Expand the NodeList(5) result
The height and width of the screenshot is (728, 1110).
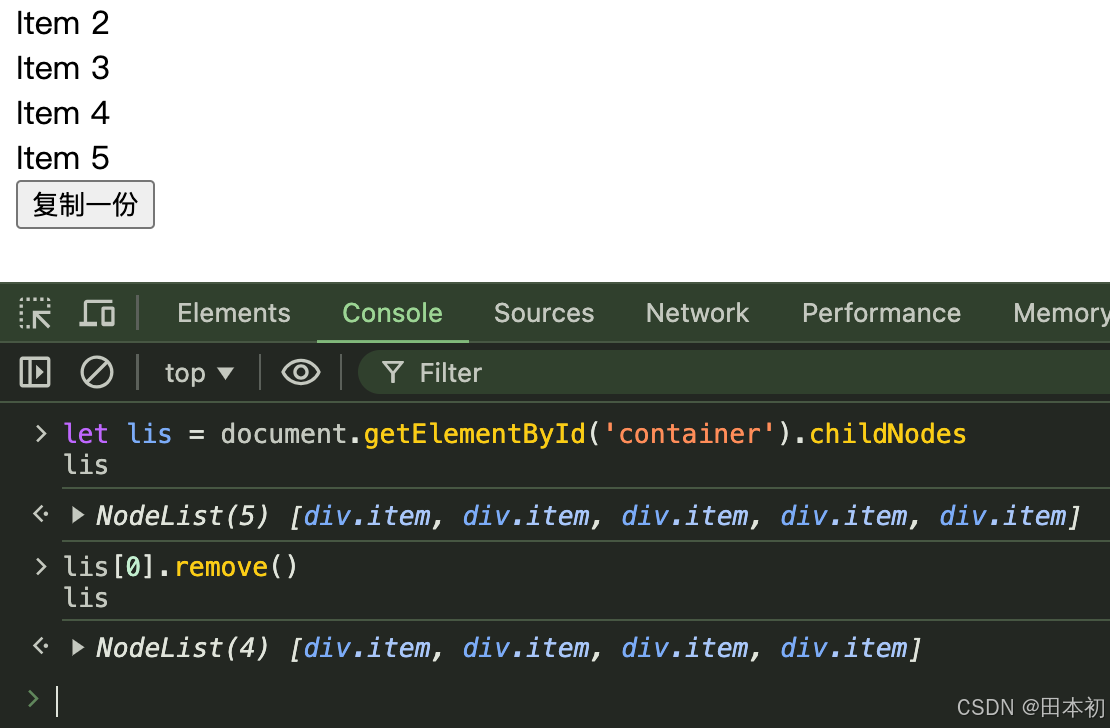pyautogui.click(x=78, y=515)
